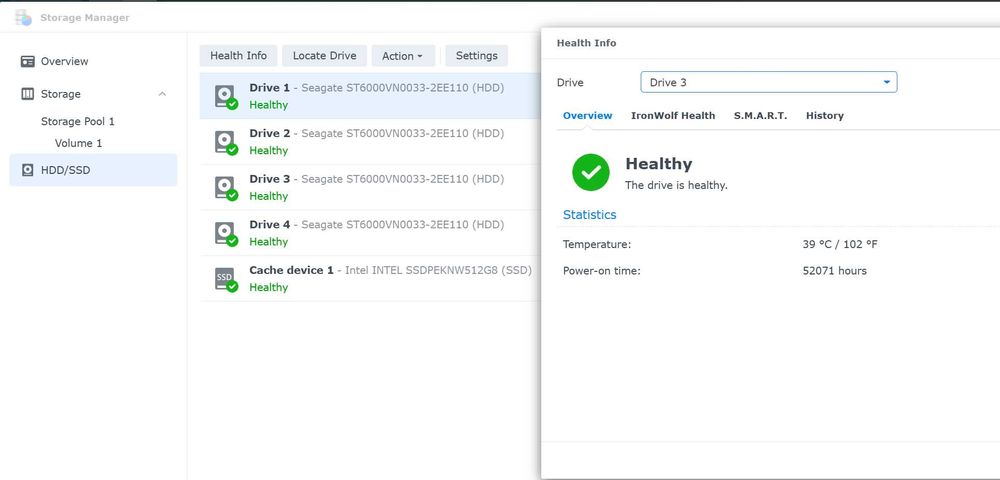Open the Settings button
Image resolution: width=1000 pixels, height=480 pixels.
(x=476, y=56)
